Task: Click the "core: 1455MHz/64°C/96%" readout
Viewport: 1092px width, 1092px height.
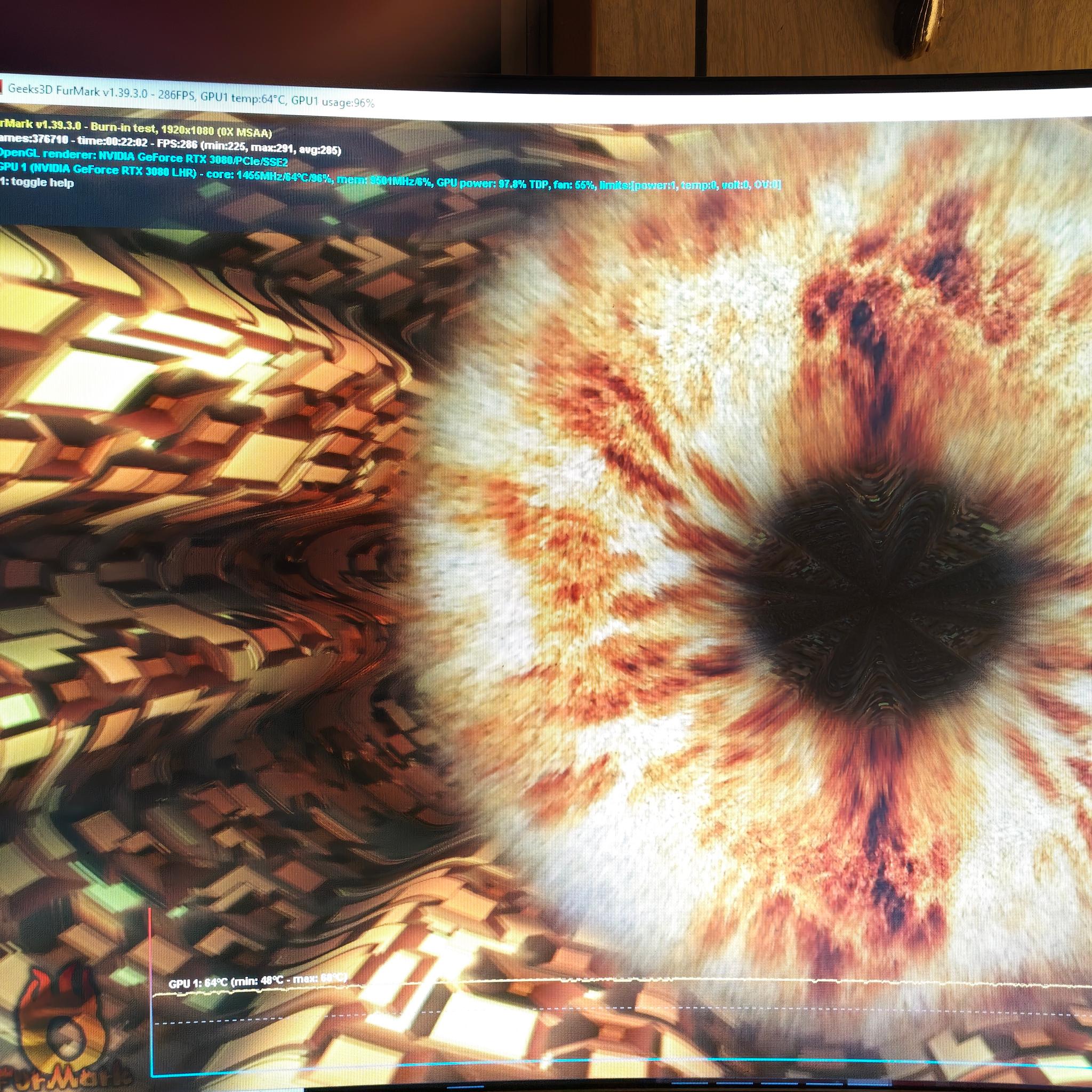Action: pos(269,176)
